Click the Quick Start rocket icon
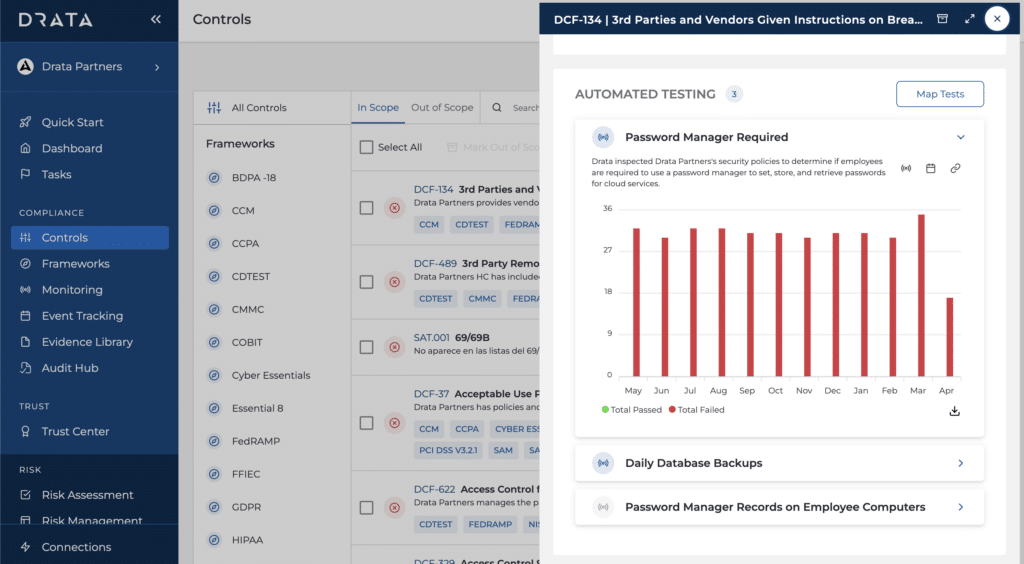 click(x=25, y=122)
